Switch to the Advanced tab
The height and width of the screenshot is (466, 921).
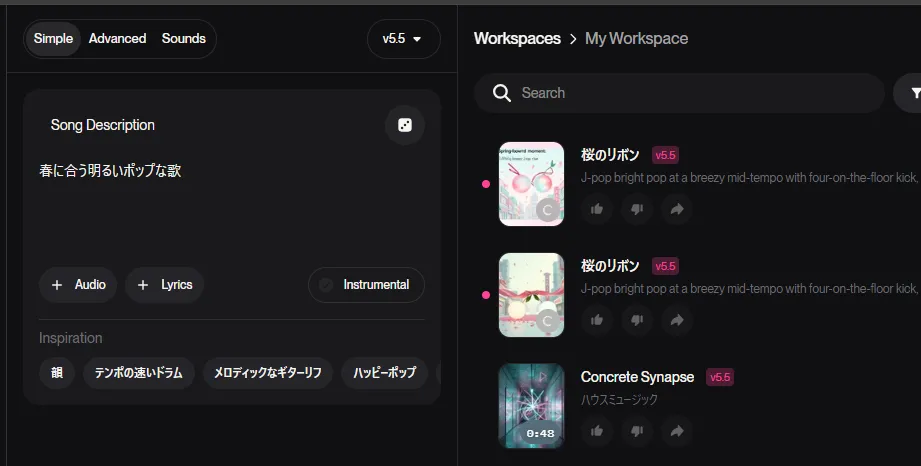(117, 39)
